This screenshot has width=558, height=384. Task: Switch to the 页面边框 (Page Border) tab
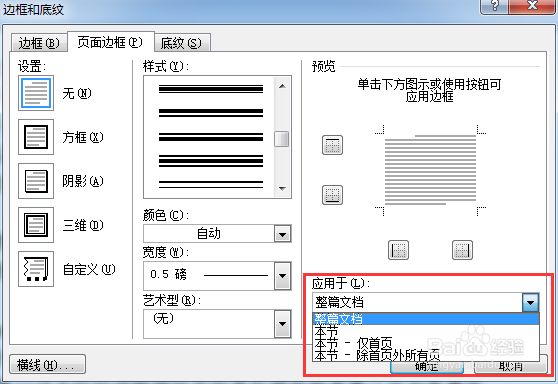110,42
